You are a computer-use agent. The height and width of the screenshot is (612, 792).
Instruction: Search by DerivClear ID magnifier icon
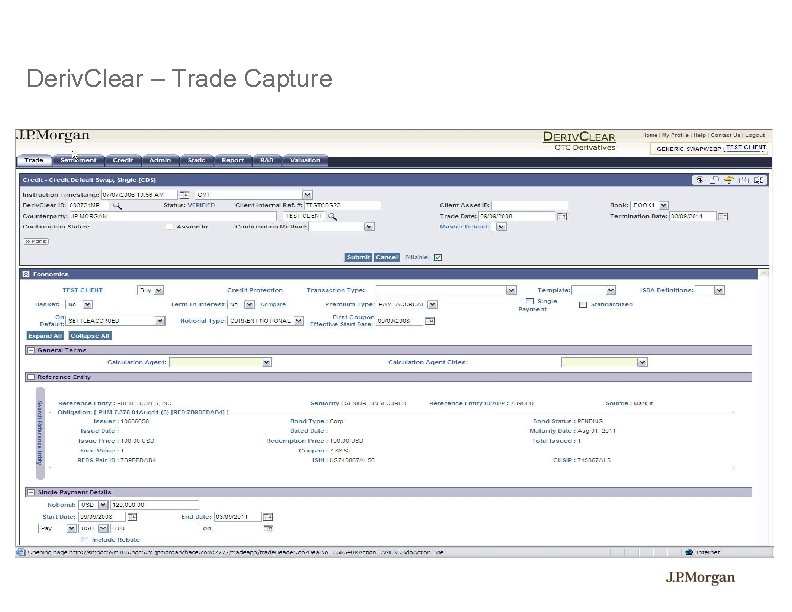117,206
